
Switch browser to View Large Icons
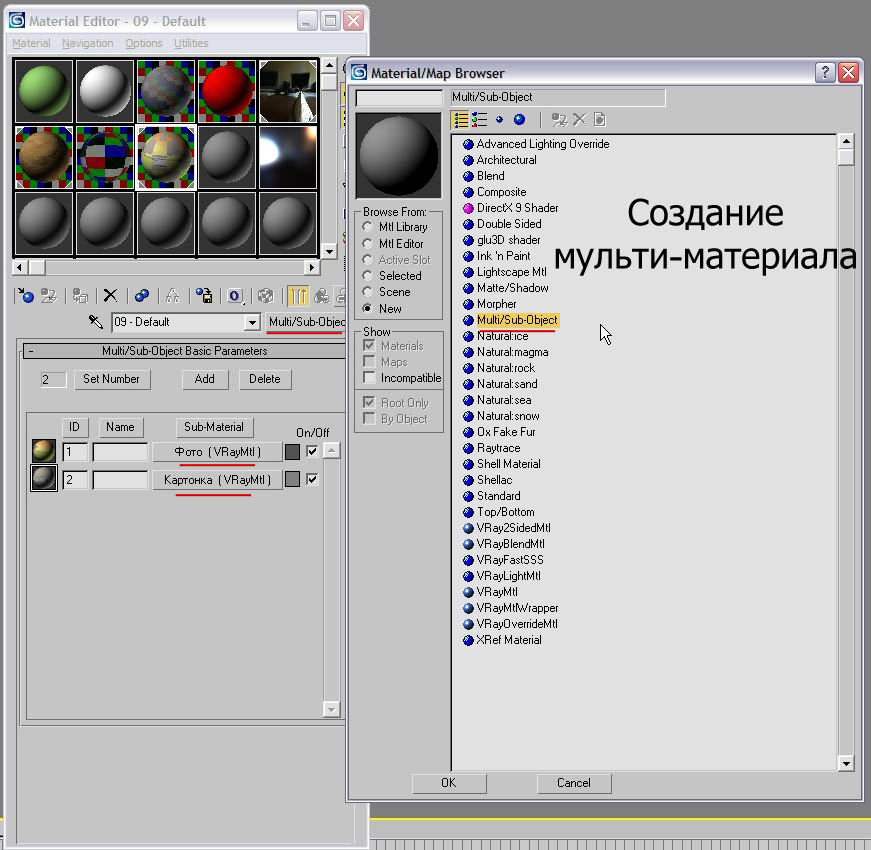(x=519, y=120)
